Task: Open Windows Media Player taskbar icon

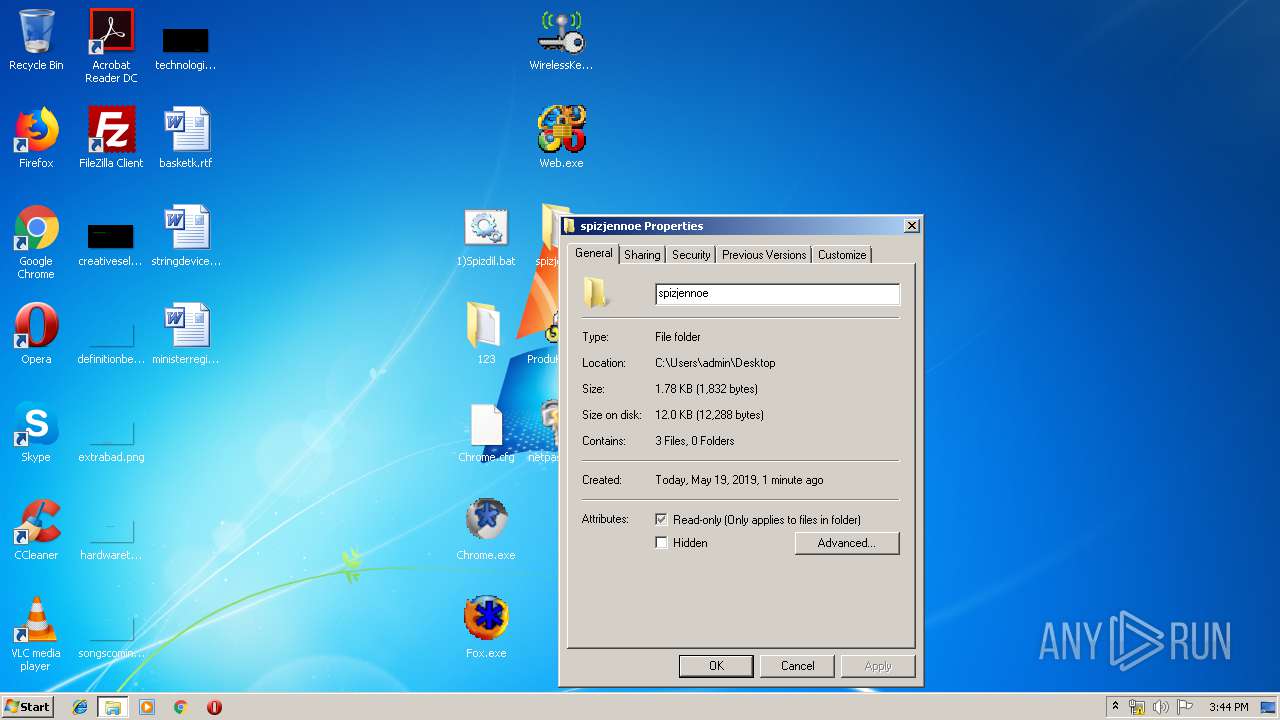Action: (x=147, y=707)
